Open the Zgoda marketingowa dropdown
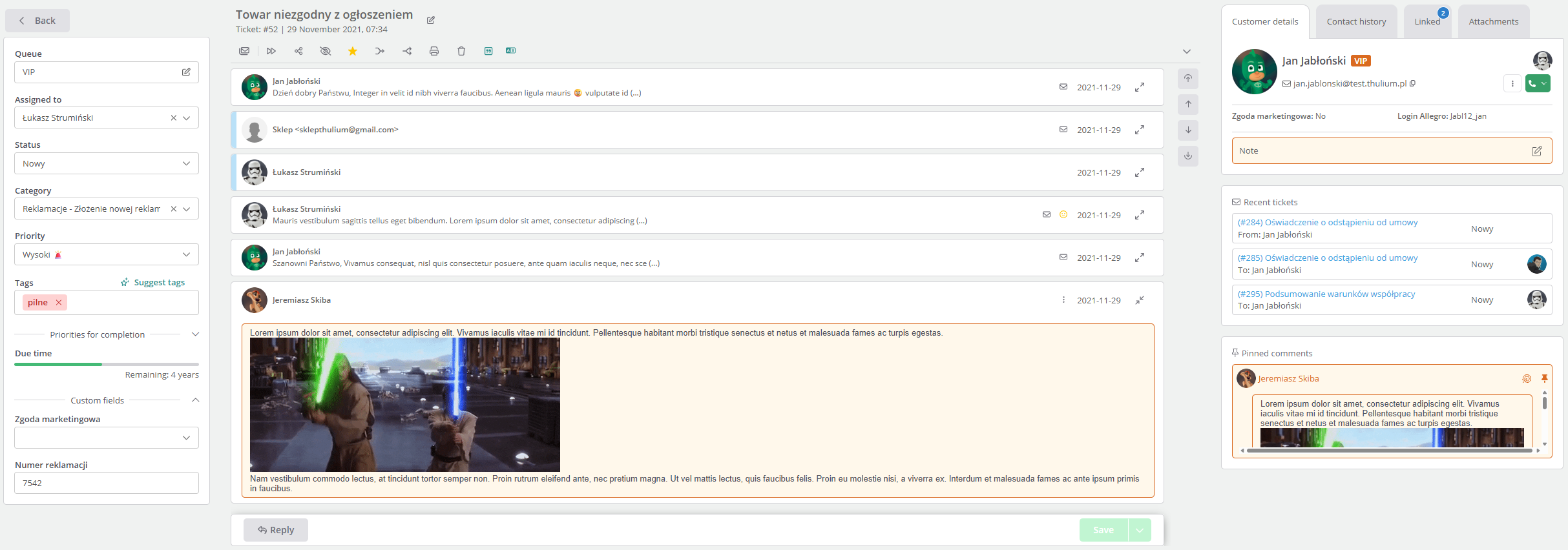Image resolution: width=1568 pixels, height=550 pixels. click(107, 438)
